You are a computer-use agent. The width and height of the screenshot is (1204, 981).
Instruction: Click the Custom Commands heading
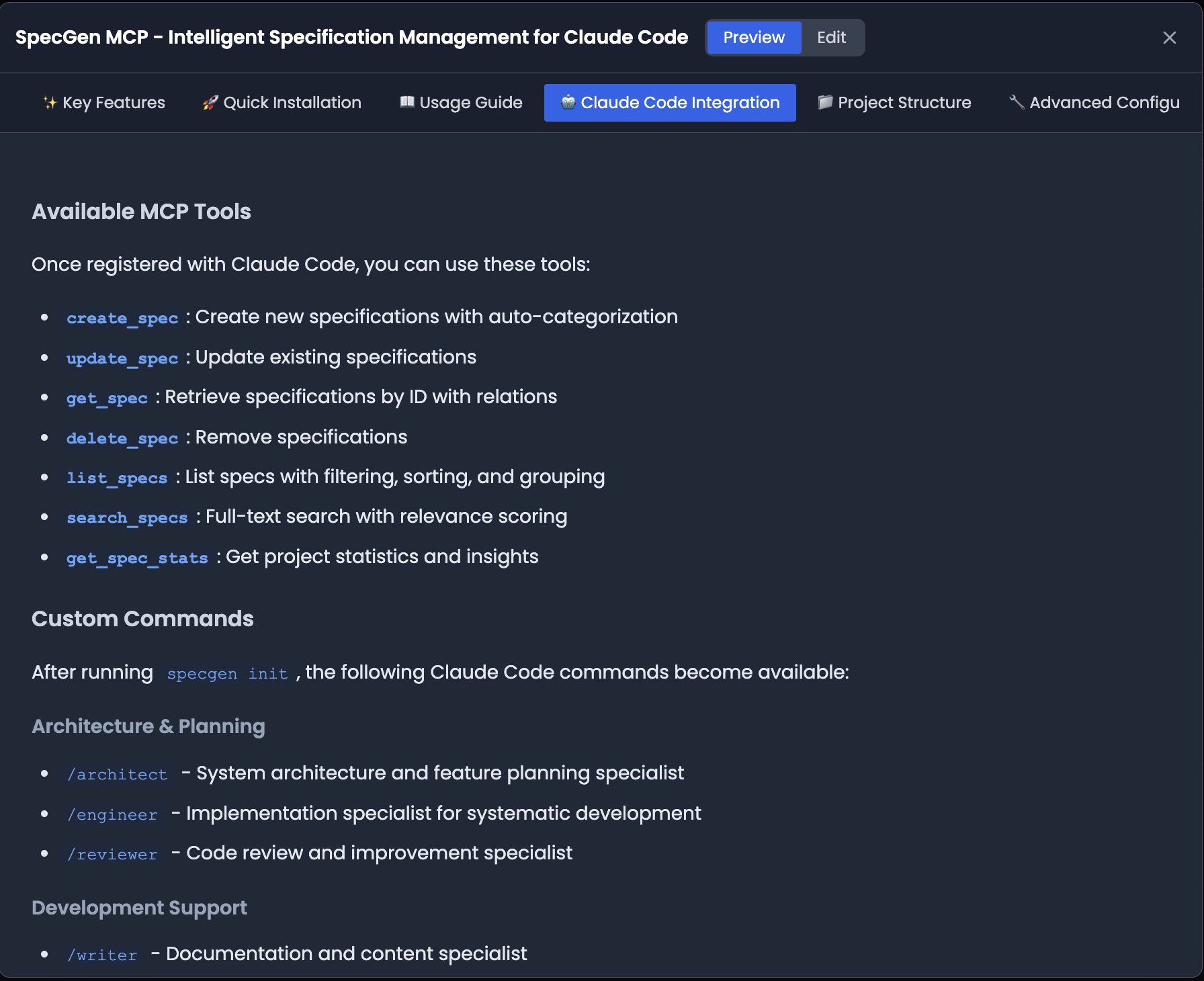point(142,619)
